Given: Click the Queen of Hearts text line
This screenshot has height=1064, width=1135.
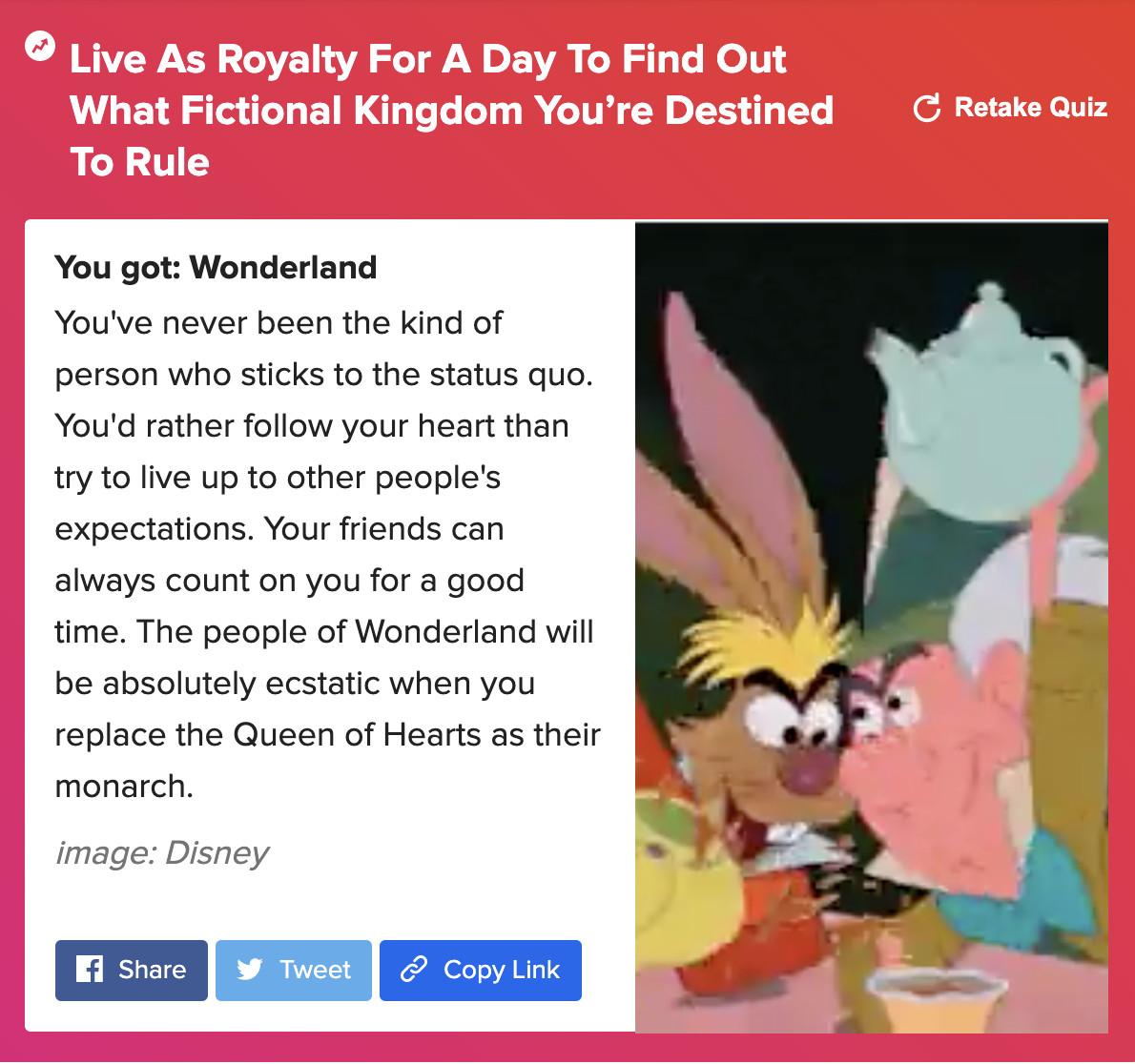Looking at the screenshot, I should [x=327, y=735].
